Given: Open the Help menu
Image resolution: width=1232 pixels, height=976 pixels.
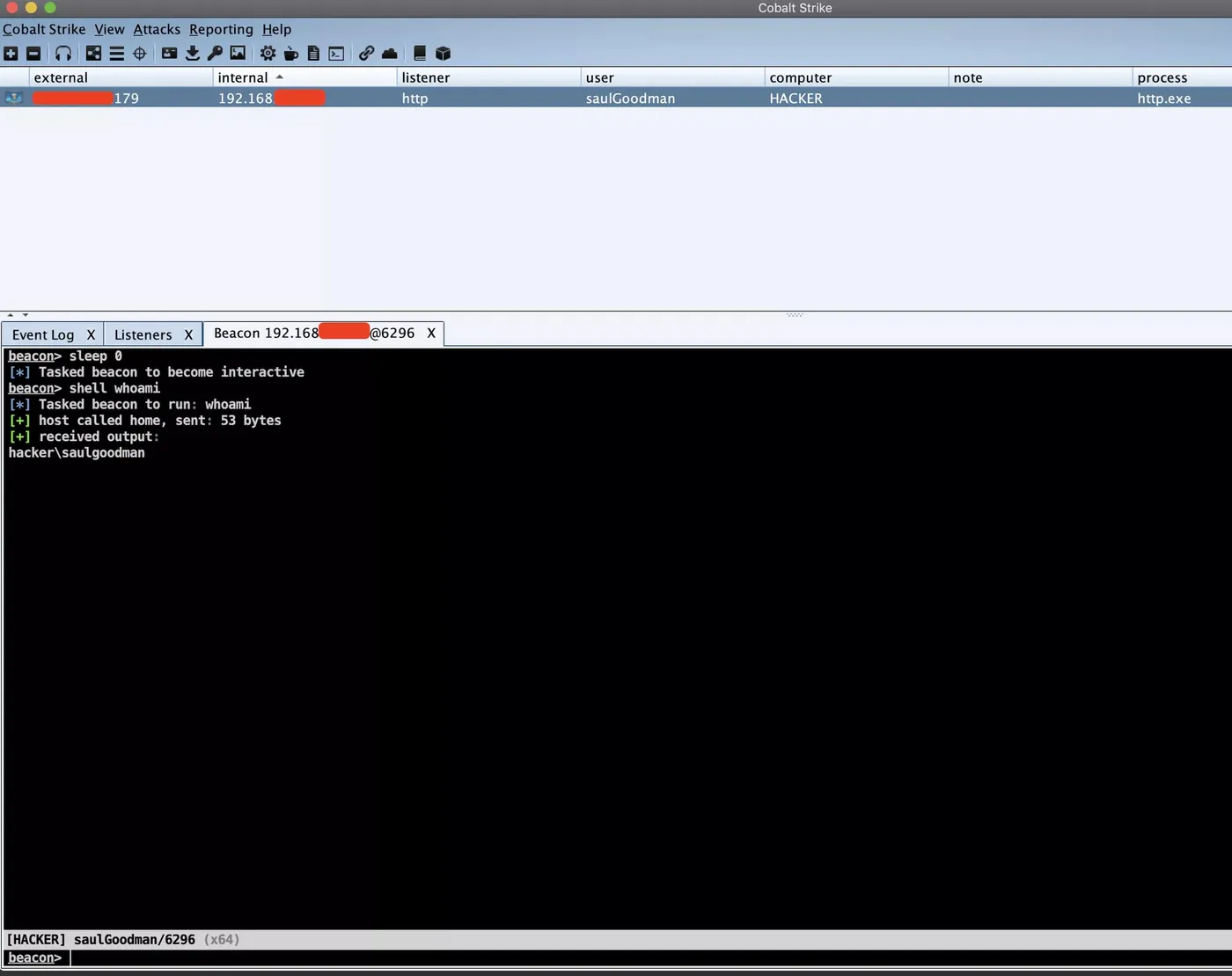Looking at the screenshot, I should coord(276,29).
